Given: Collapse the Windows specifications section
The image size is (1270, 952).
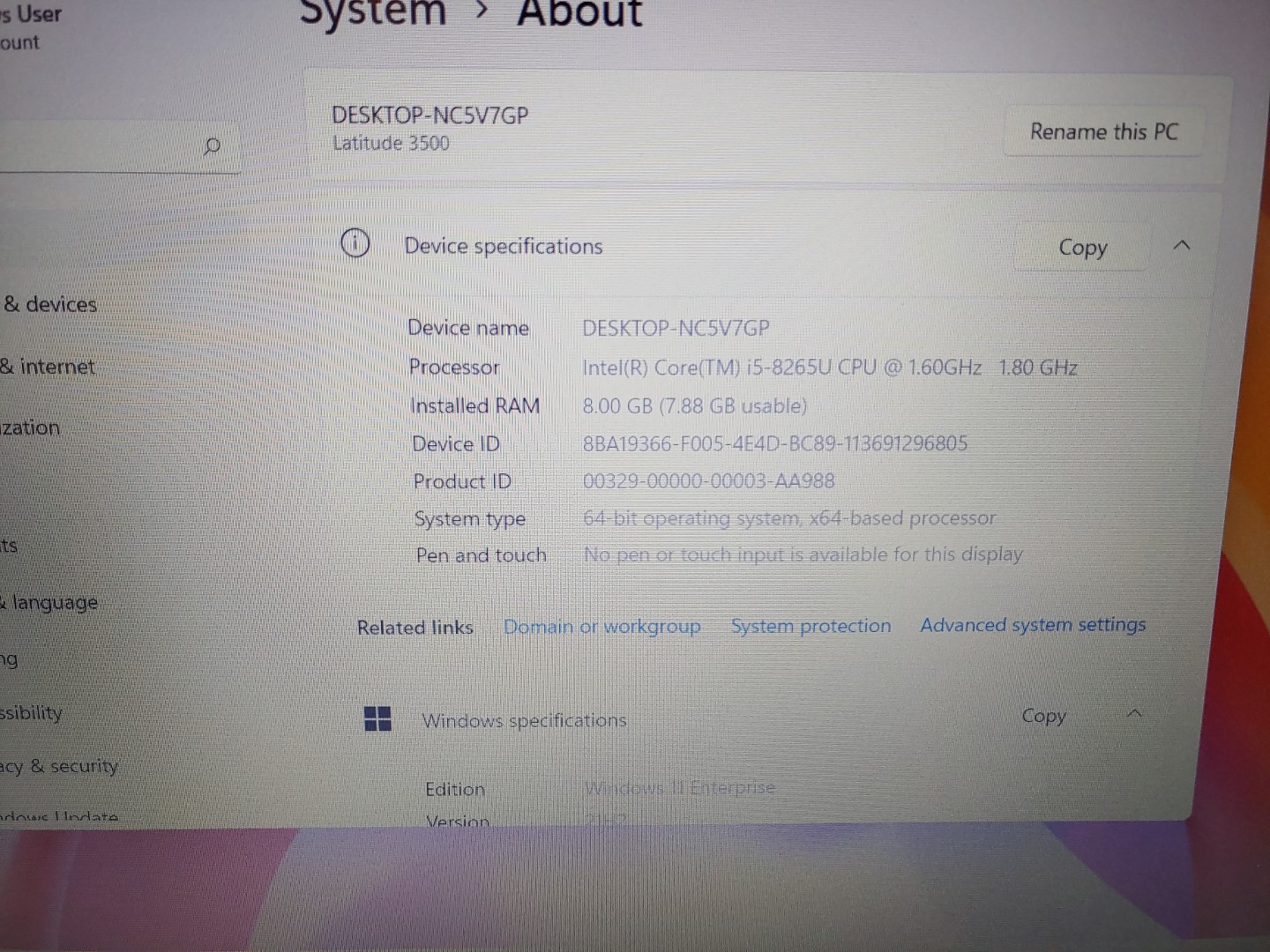Looking at the screenshot, I should coord(1135,713).
